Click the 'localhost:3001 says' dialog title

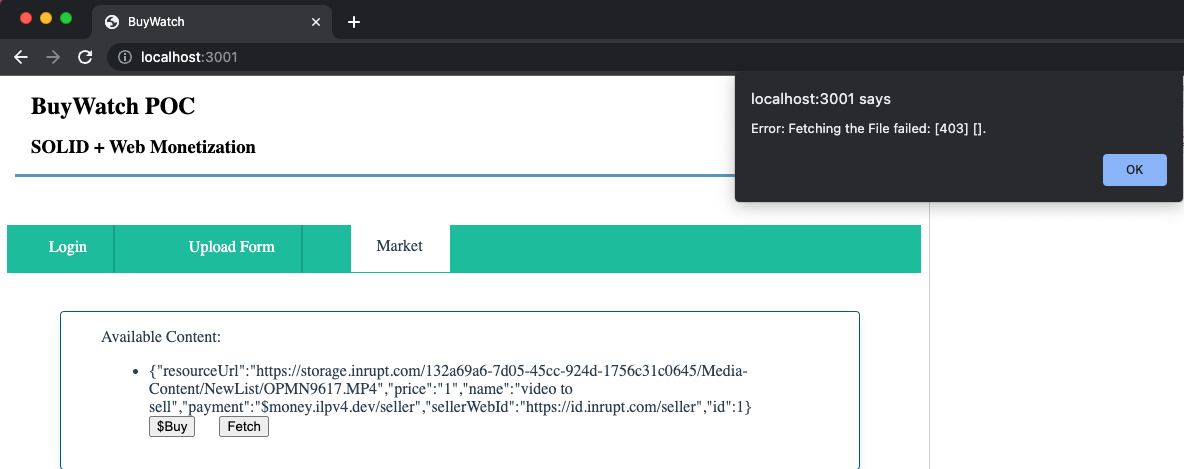[821, 99]
